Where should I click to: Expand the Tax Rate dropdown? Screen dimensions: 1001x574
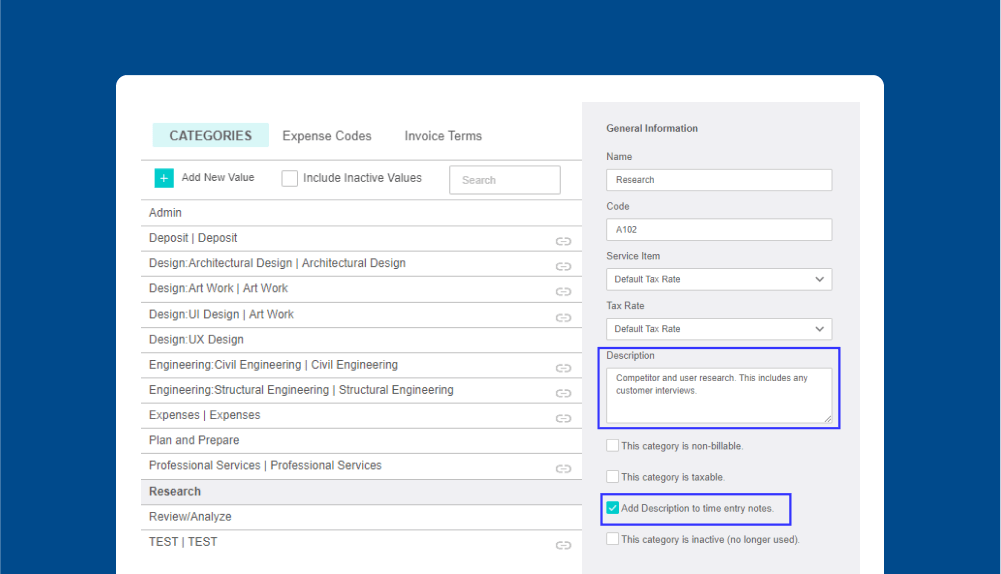(x=719, y=329)
